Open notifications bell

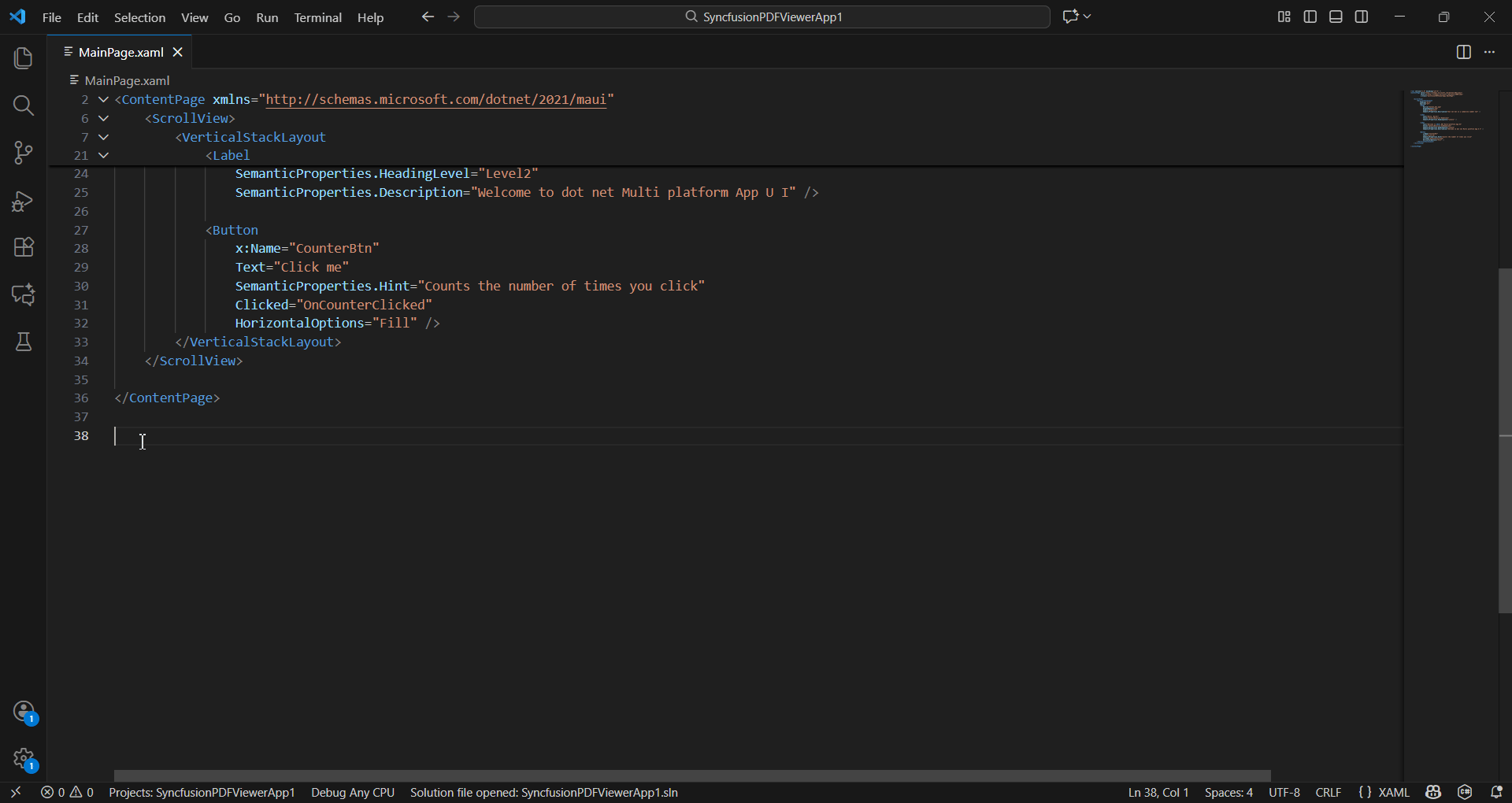pos(1496,792)
